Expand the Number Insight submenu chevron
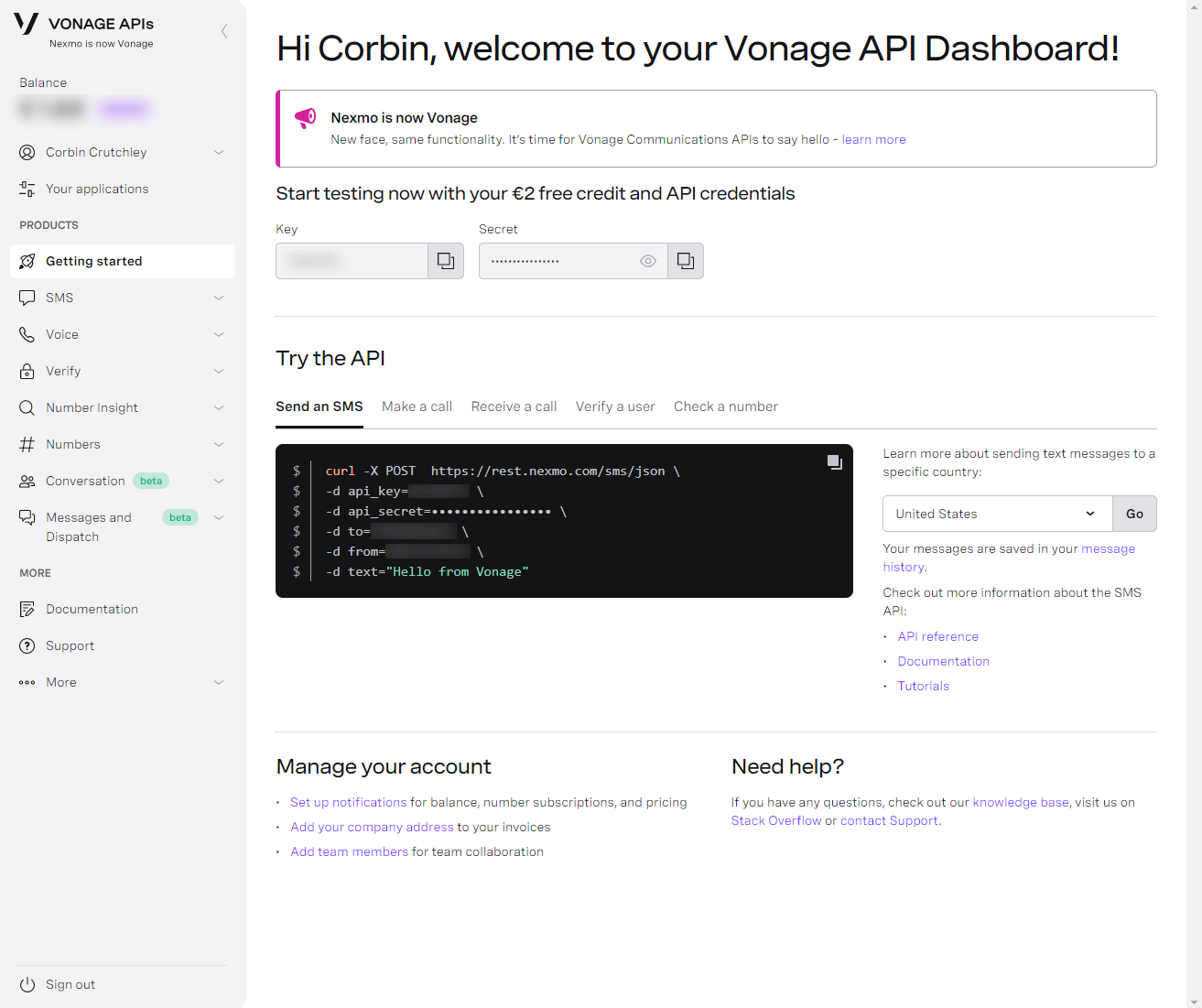The height and width of the screenshot is (1008, 1202). (x=219, y=407)
